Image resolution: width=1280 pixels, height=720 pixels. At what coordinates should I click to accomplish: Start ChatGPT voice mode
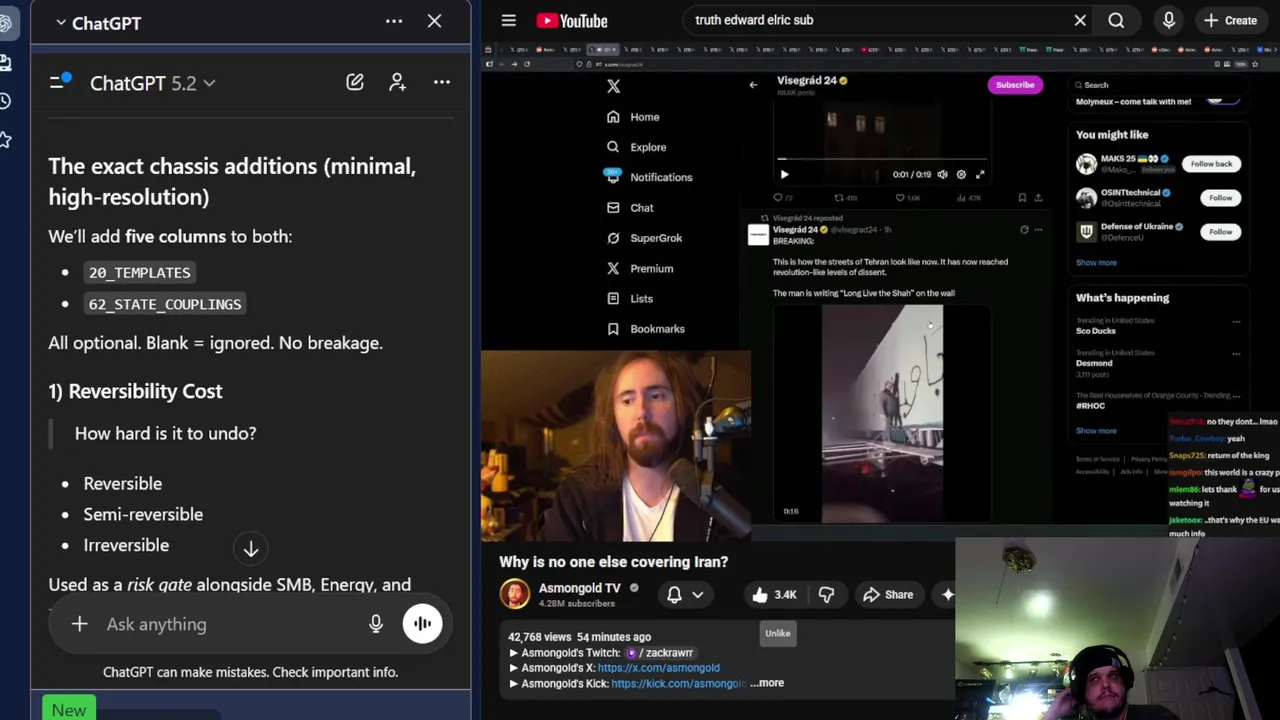pos(422,624)
